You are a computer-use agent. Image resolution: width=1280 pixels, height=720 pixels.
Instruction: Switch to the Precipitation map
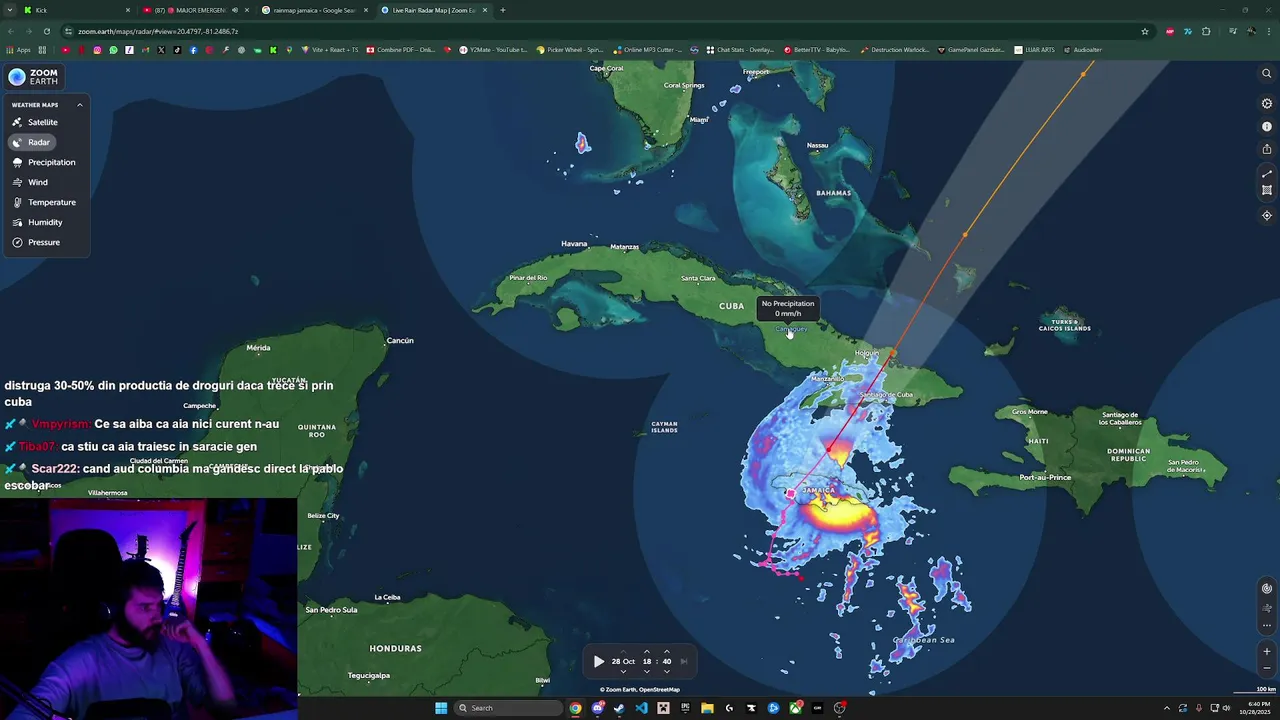pos(44,162)
